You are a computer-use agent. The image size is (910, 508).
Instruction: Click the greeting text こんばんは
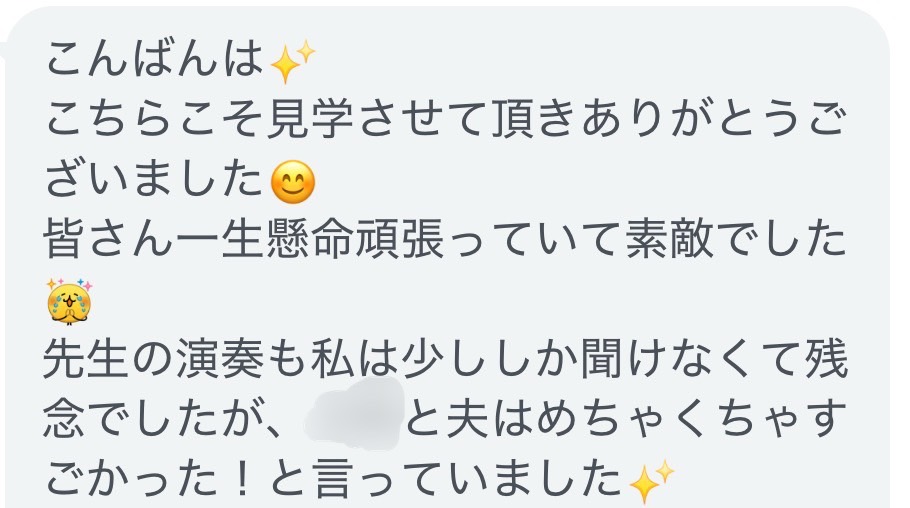tap(155, 59)
